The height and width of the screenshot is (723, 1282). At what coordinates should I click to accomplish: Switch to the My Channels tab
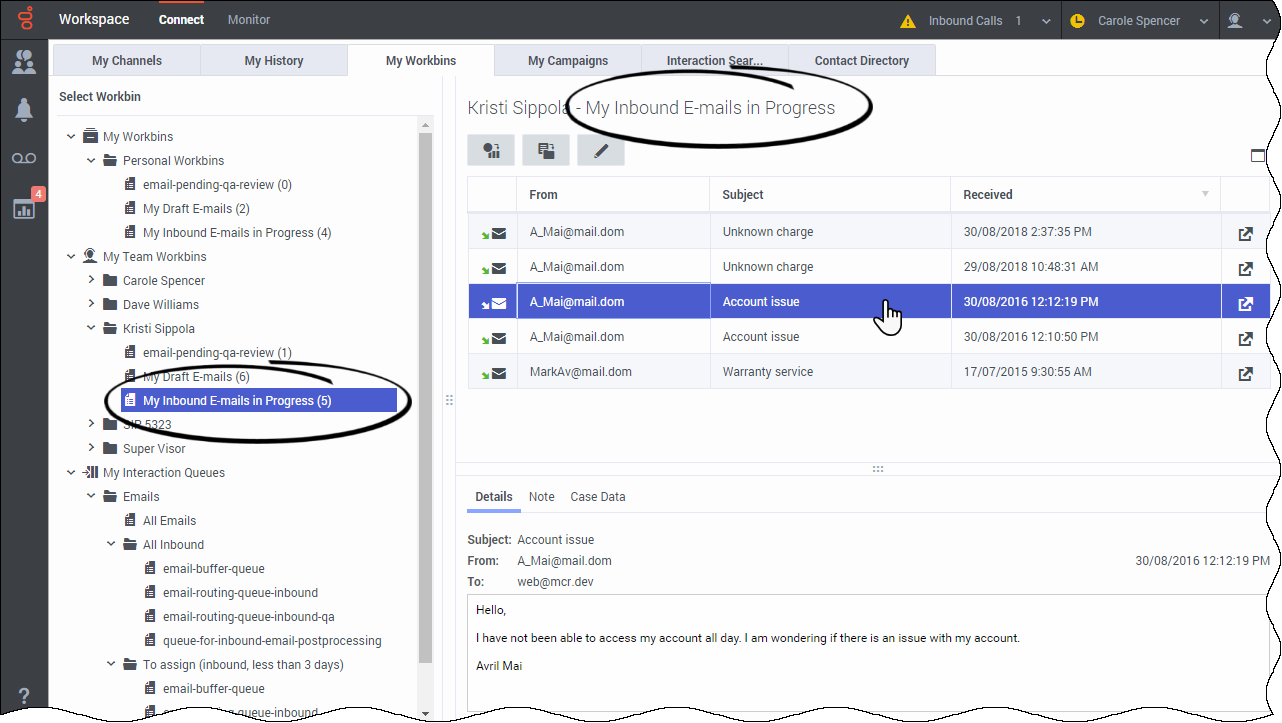point(127,61)
